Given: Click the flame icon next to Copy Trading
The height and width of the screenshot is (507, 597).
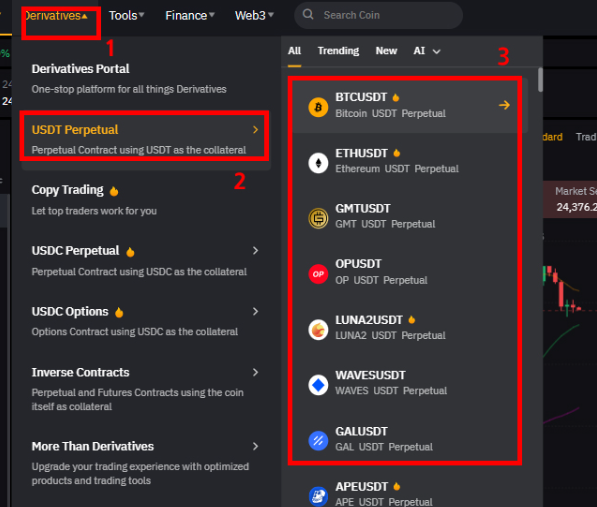Looking at the screenshot, I should click(x=114, y=191).
